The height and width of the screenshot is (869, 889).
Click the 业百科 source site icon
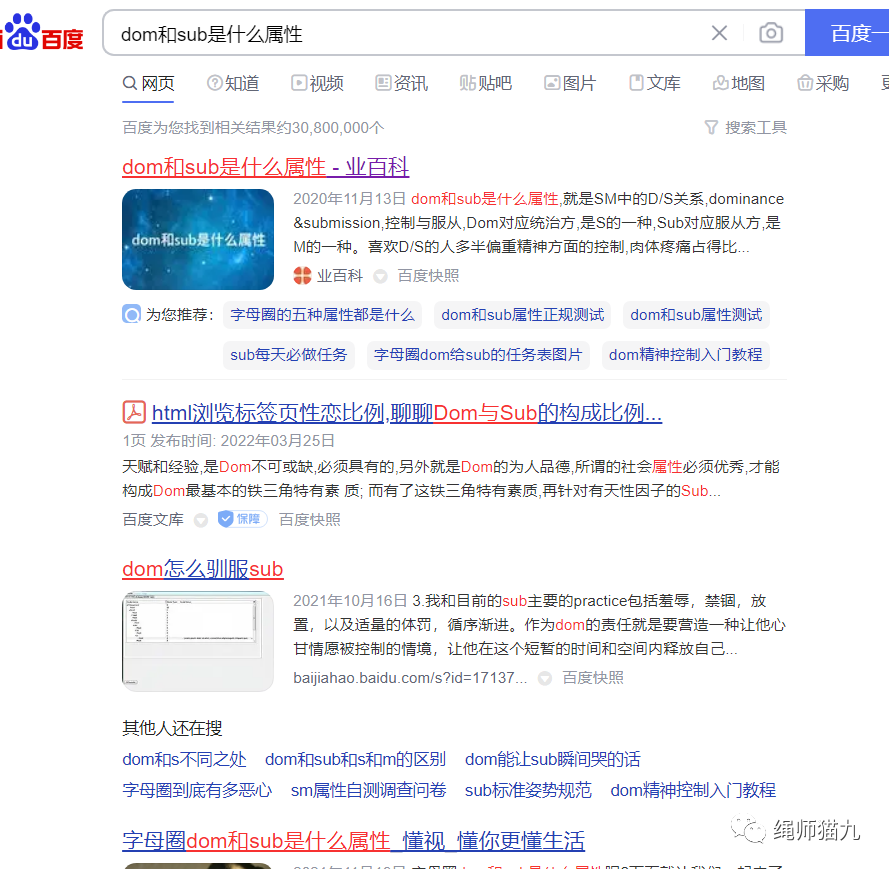pyautogui.click(x=300, y=275)
